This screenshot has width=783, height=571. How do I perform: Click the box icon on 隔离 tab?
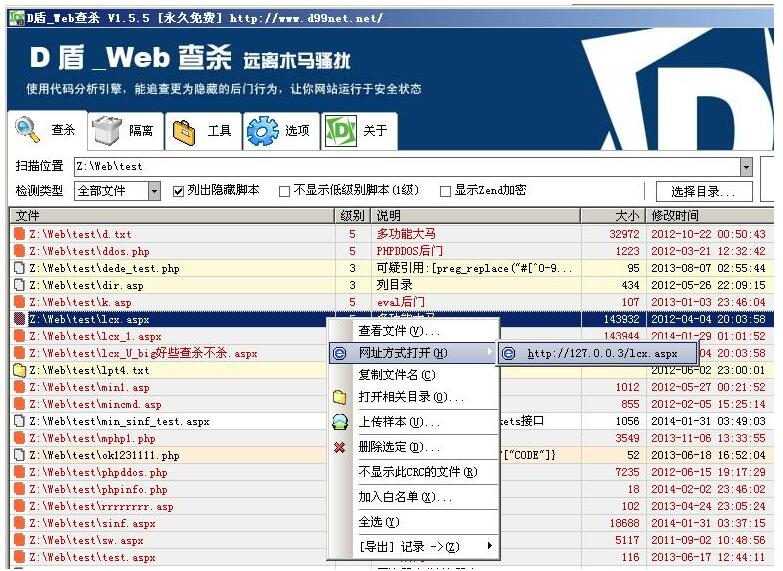(106, 130)
